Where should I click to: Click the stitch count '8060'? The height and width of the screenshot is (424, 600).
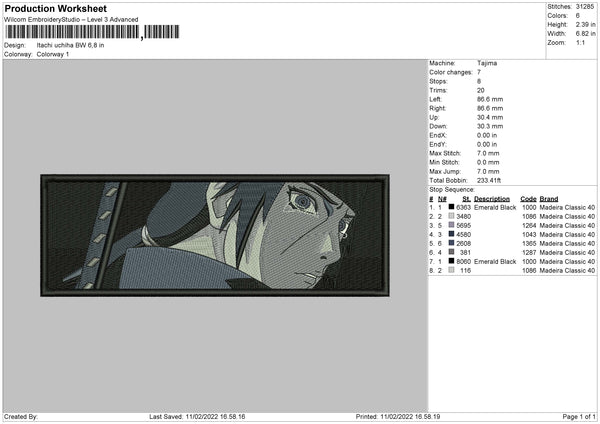(463, 261)
